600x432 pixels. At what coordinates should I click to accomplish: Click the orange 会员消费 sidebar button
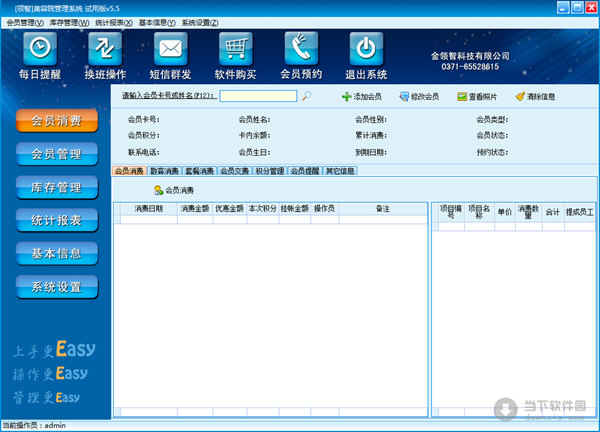57,121
